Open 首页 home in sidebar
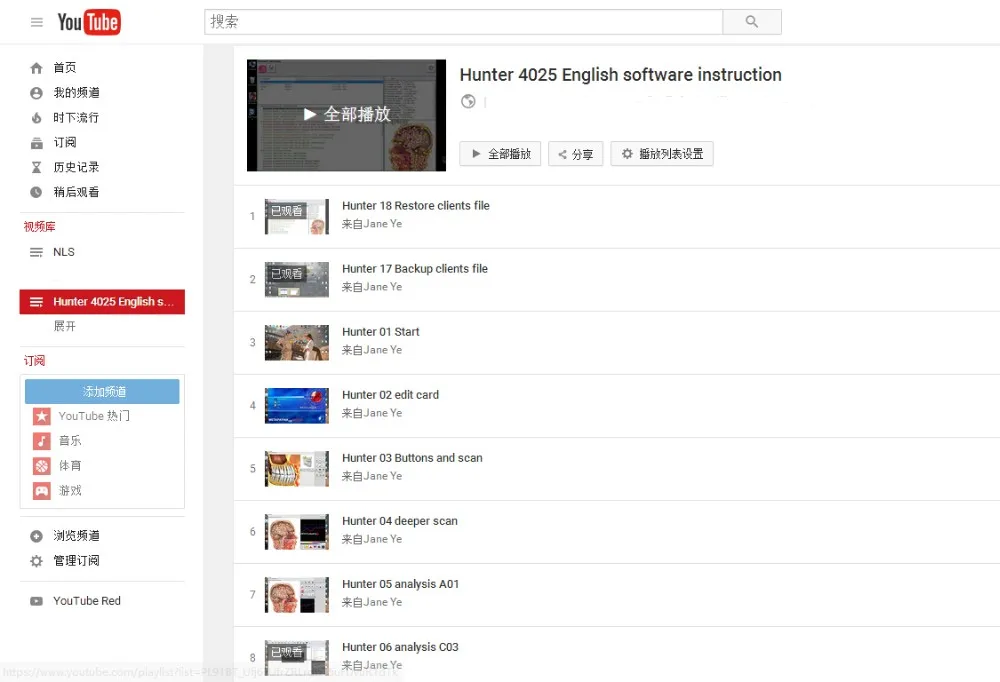Viewport: 1000px width, 682px height. click(x=64, y=68)
